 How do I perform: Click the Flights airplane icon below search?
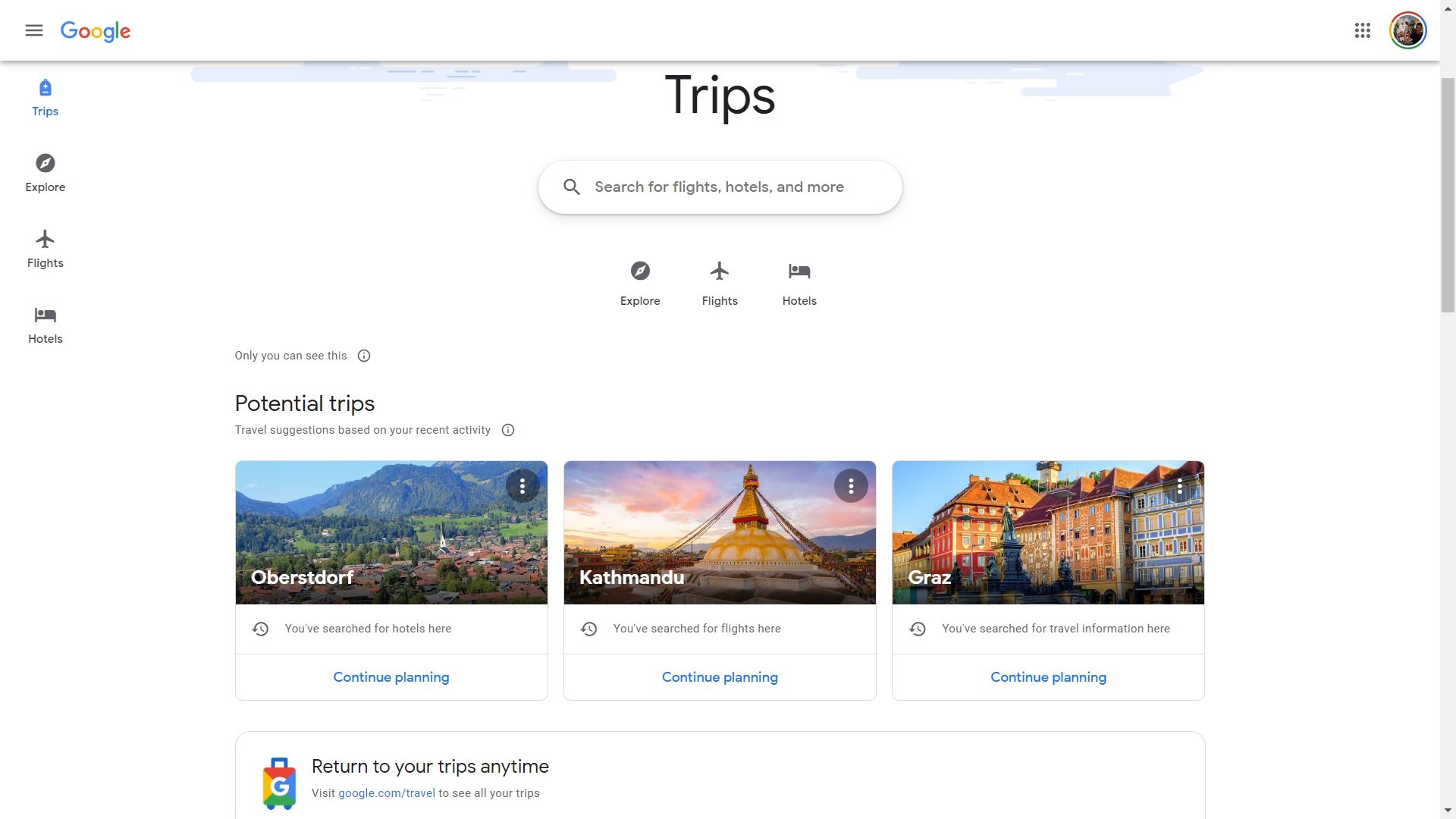719,271
